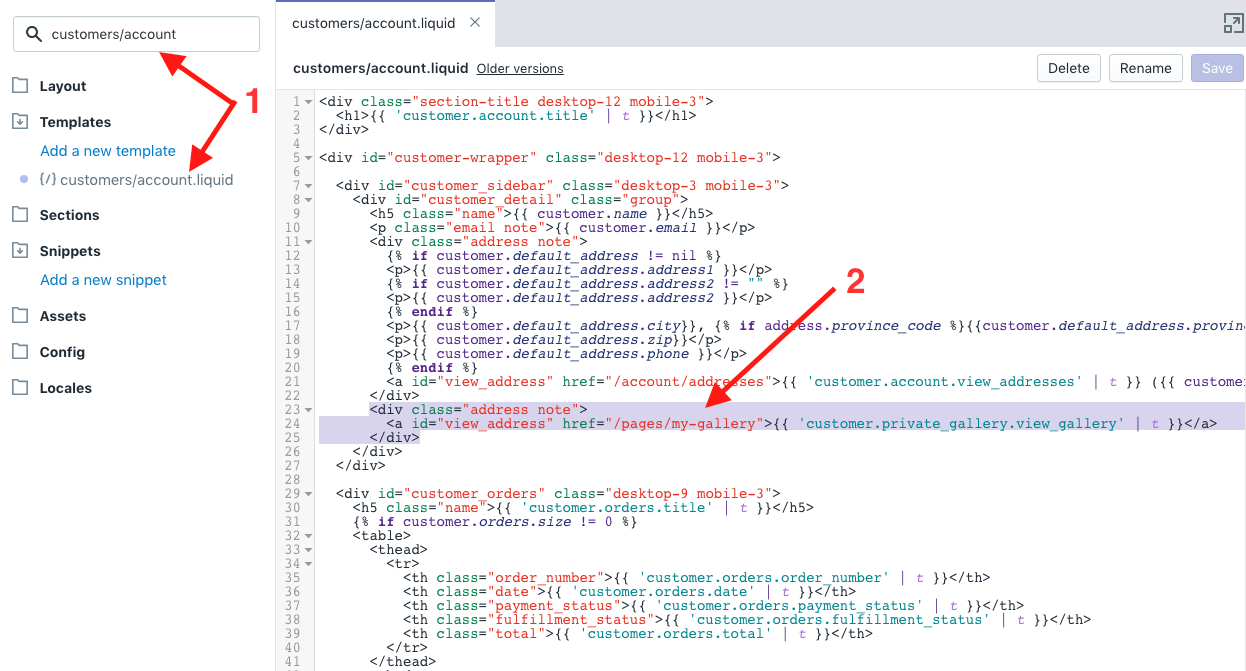Collapse the Templates folder
1246x671 pixels.
tap(75, 122)
